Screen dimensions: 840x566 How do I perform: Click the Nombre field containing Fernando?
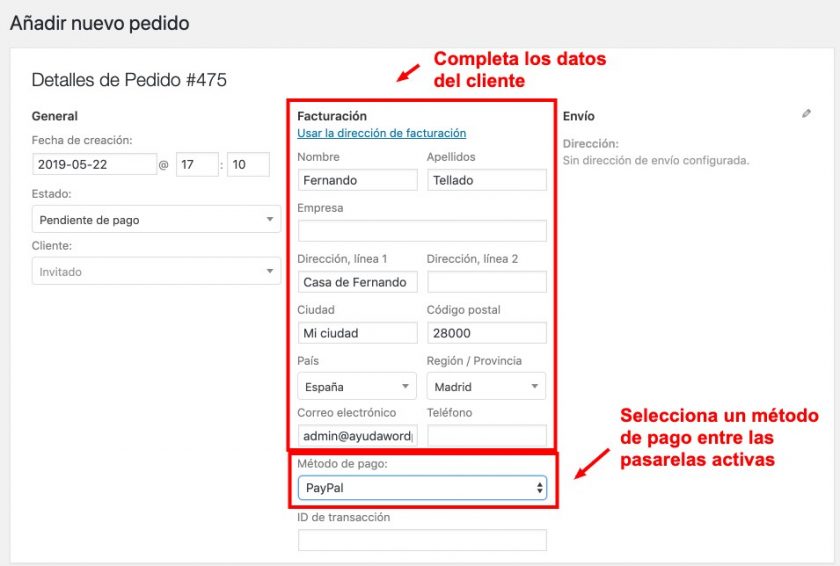tap(357, 180)
